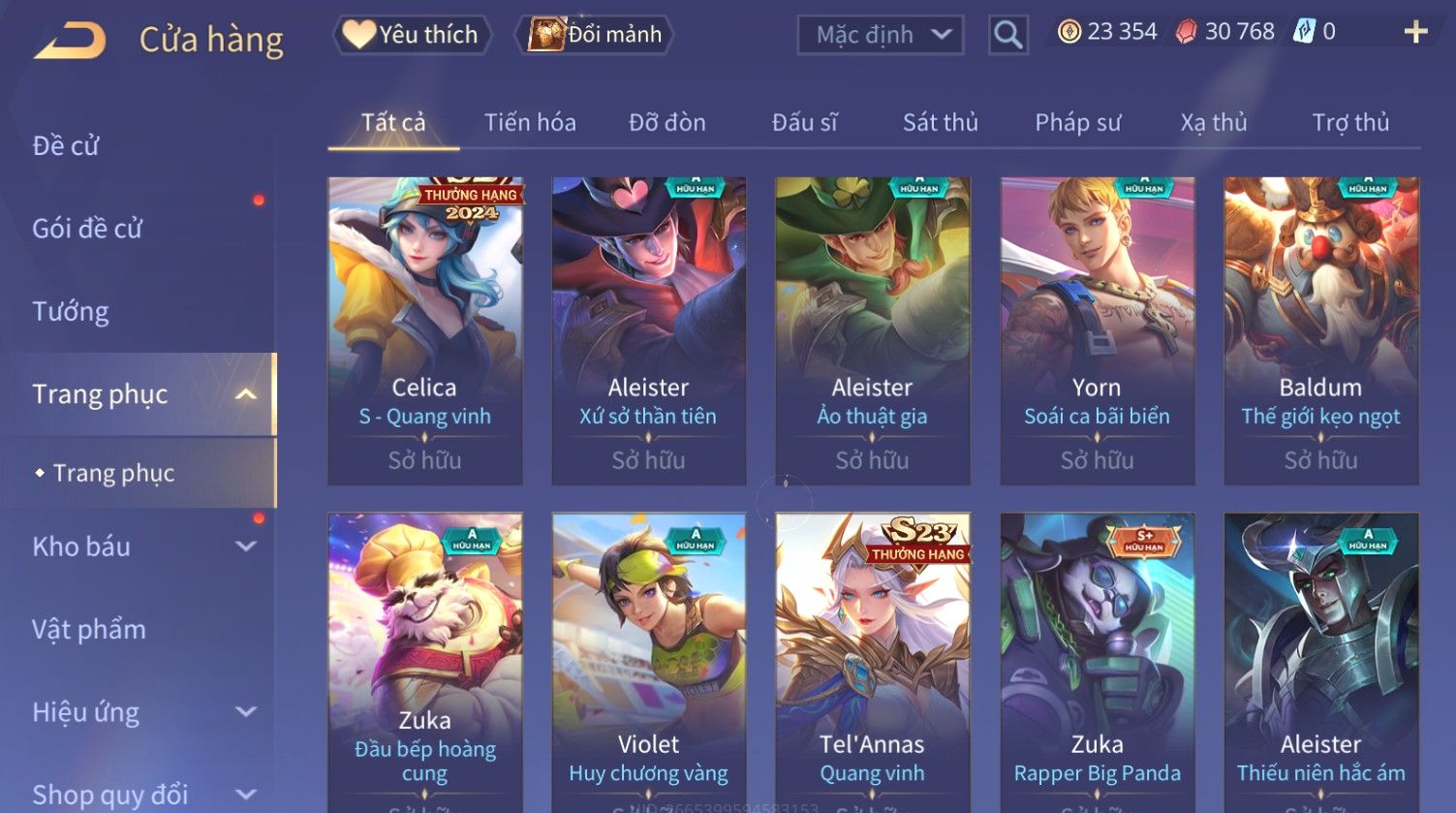This screenshot has width=1456, height=813.
Task: Switch to the Pháp sư tab
Action: 1077,122
